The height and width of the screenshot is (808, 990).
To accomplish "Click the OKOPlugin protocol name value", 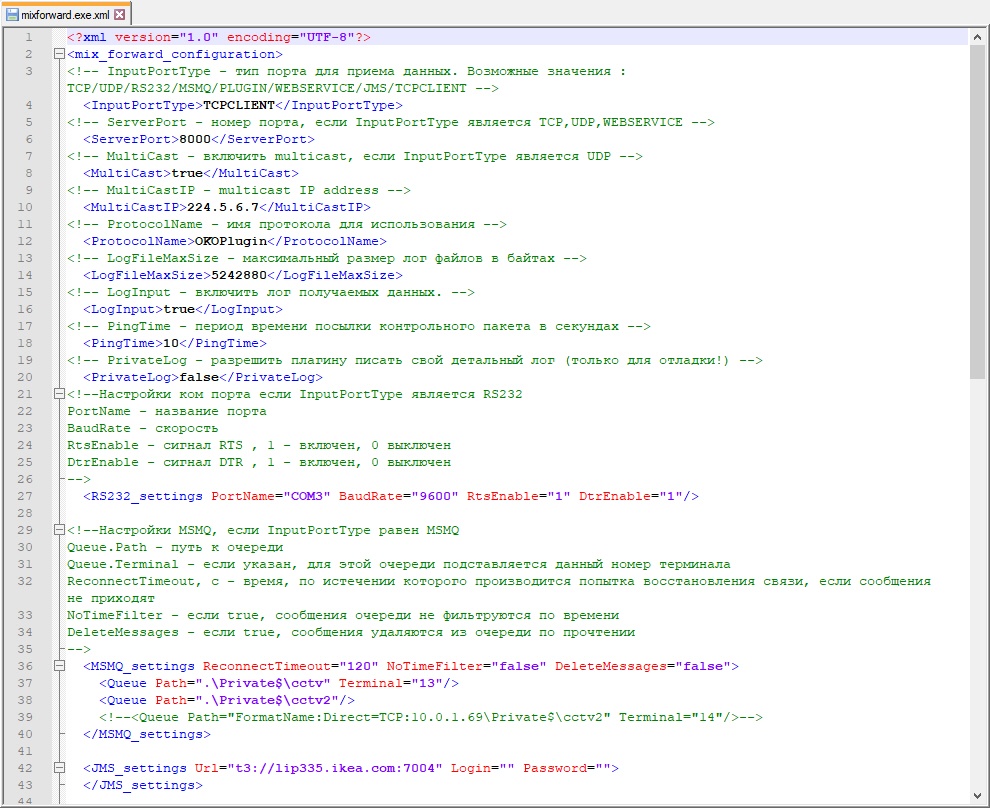I will [235, 241].
